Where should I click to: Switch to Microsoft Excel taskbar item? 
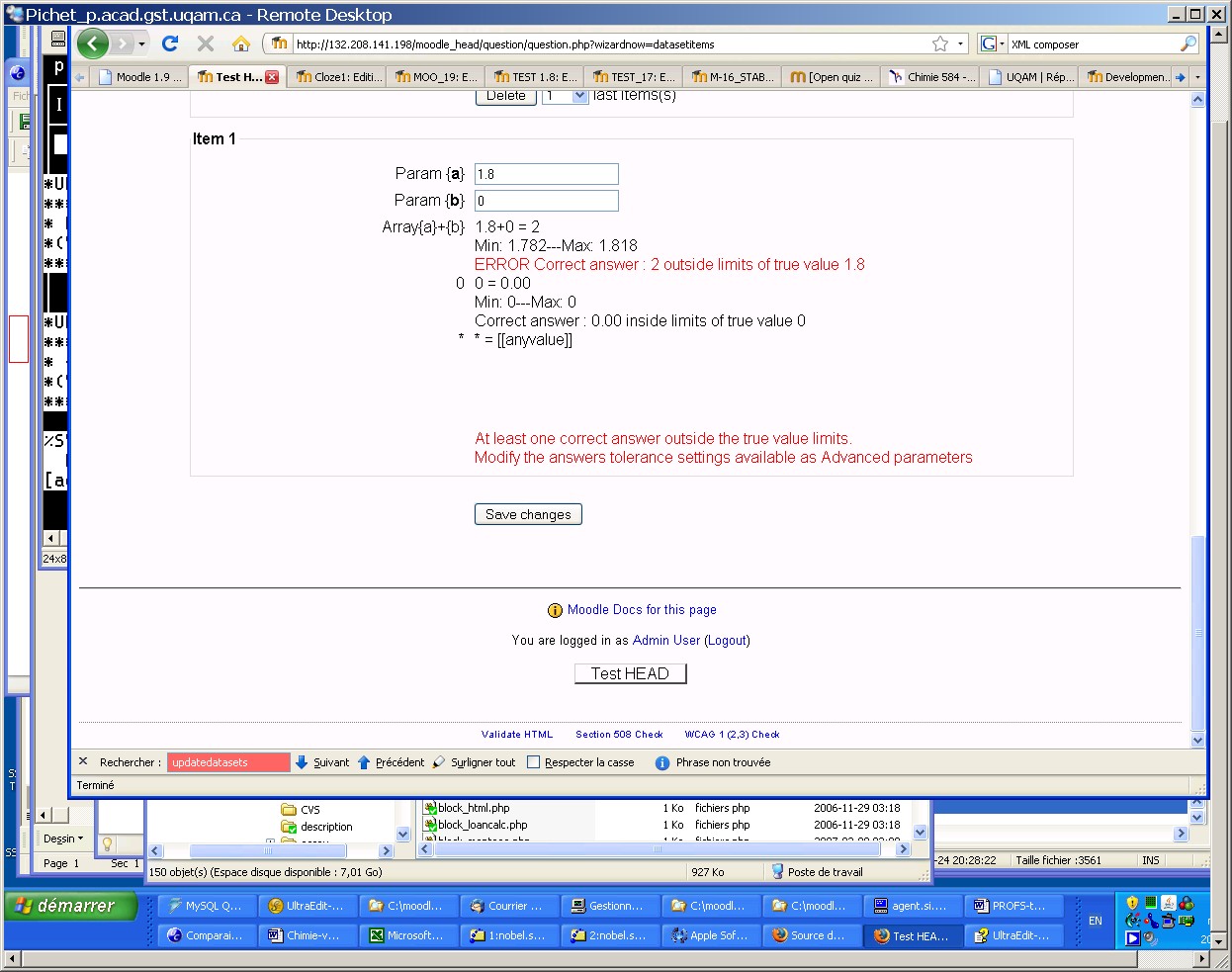click(407, 935)
